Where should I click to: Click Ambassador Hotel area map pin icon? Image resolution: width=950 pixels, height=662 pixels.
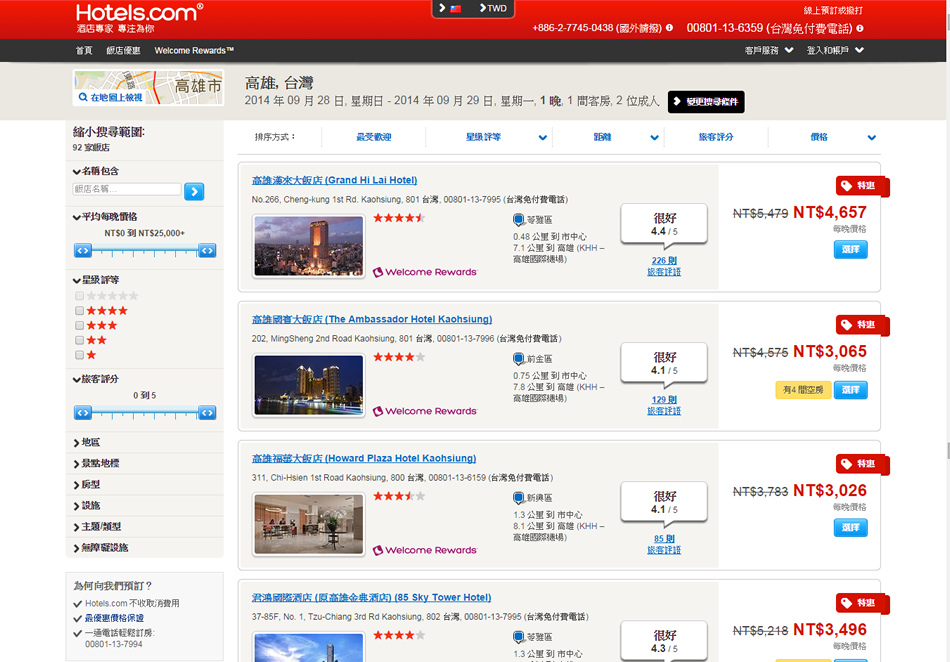(519, 359)
